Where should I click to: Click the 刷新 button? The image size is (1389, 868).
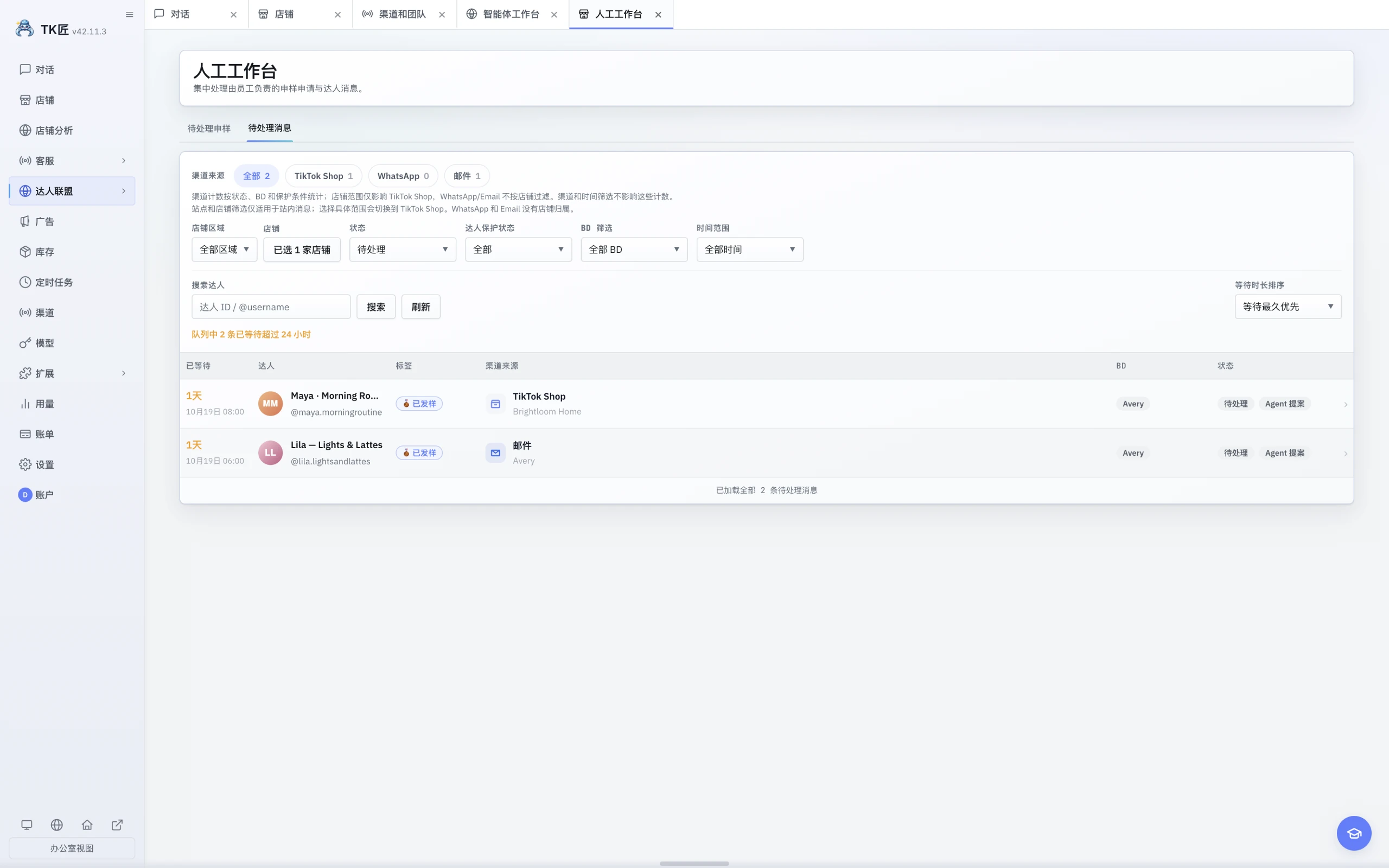coord(420,307)
